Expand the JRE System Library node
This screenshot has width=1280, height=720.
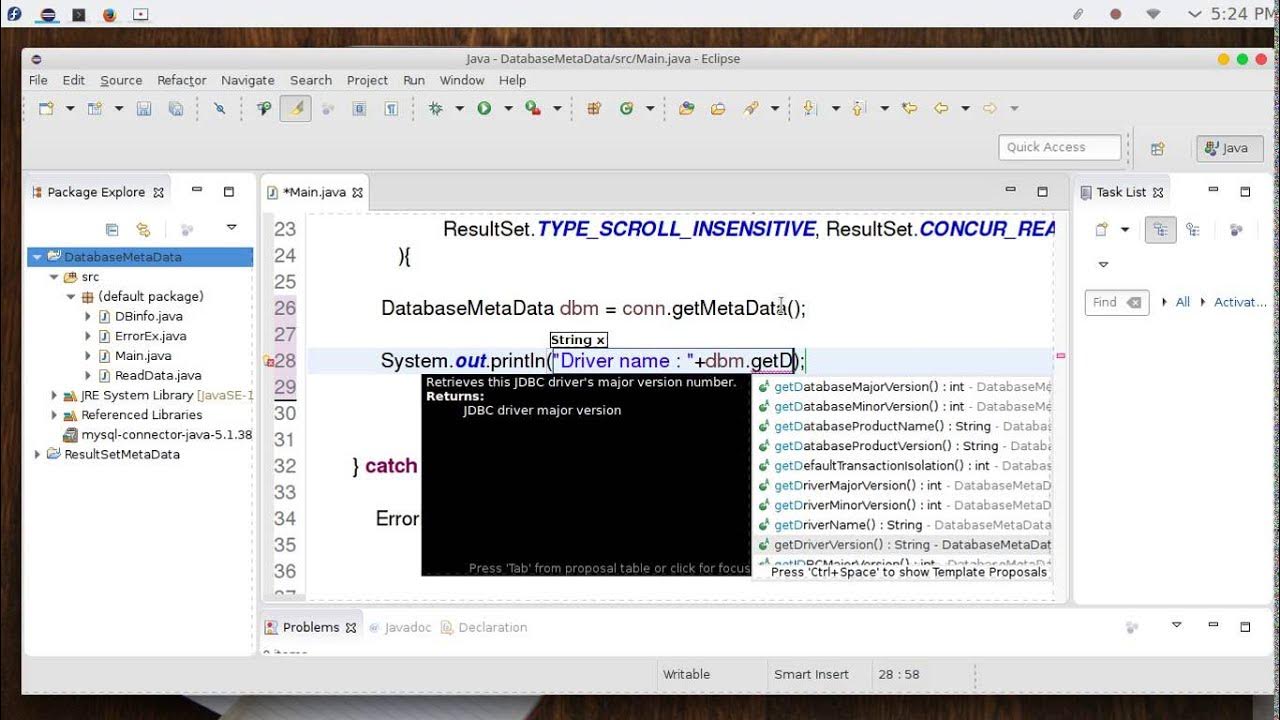pyautogui.click(x=54, y=395)
